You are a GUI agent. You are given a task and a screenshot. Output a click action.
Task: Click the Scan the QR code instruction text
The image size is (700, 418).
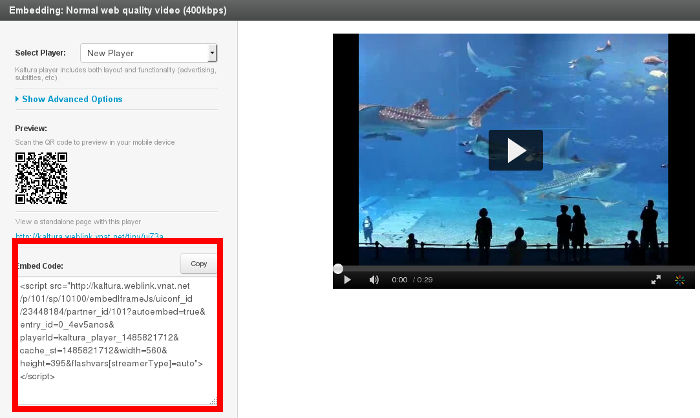pyautogui.click(x=95, y=142)
